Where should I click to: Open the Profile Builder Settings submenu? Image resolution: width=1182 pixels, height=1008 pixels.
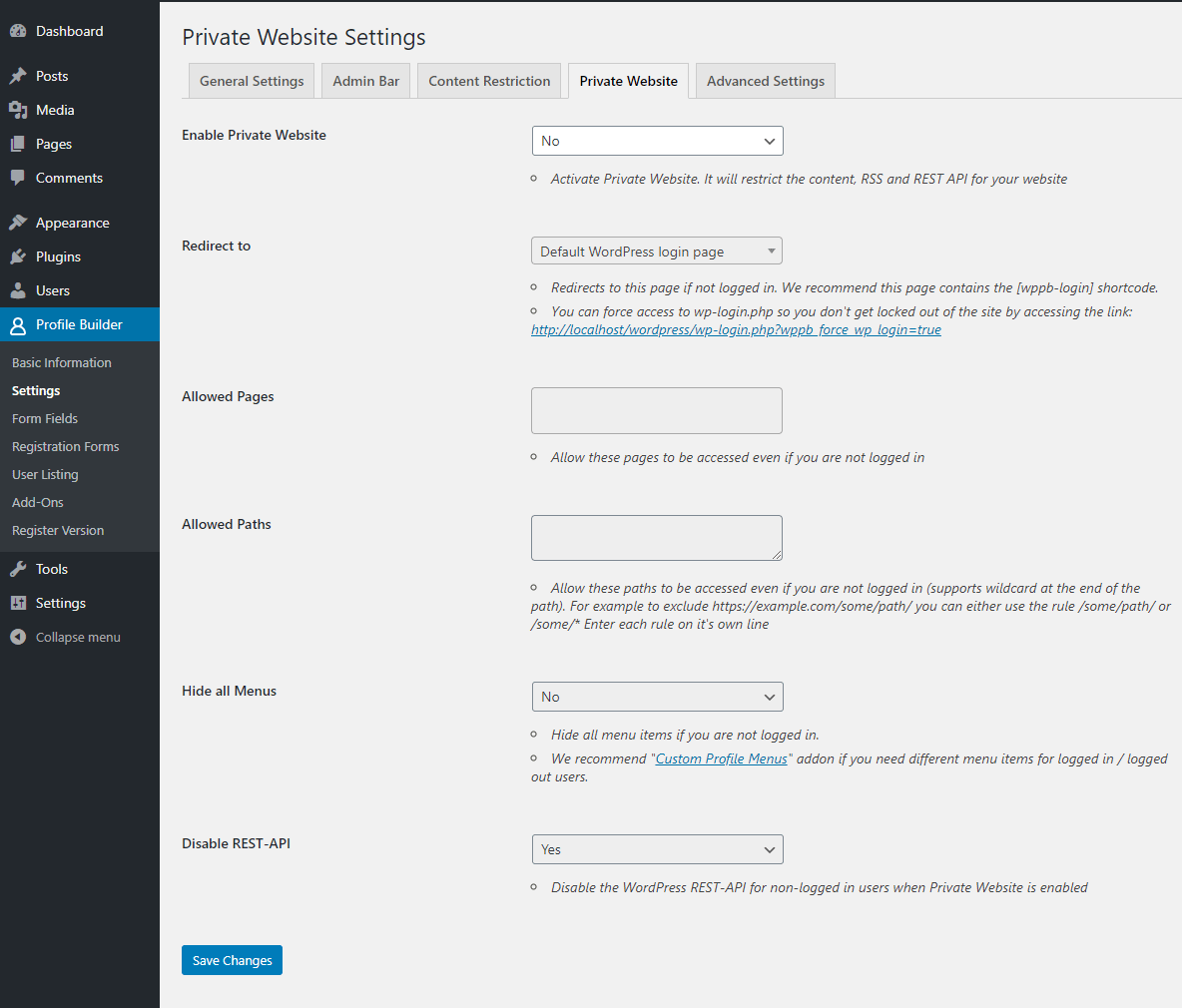click(x=36, y=390)
